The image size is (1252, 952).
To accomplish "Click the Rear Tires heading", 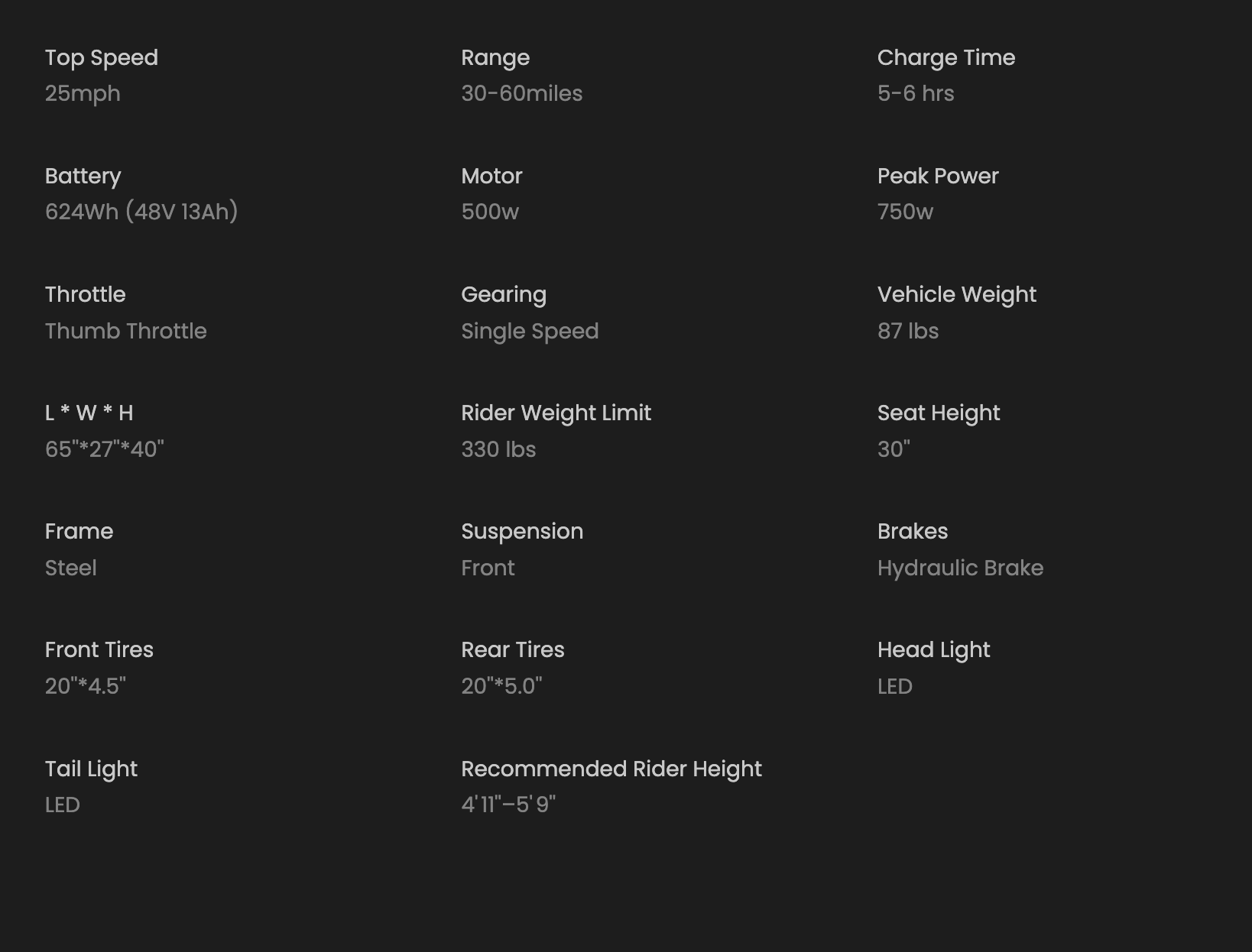I will pos(513,649).
